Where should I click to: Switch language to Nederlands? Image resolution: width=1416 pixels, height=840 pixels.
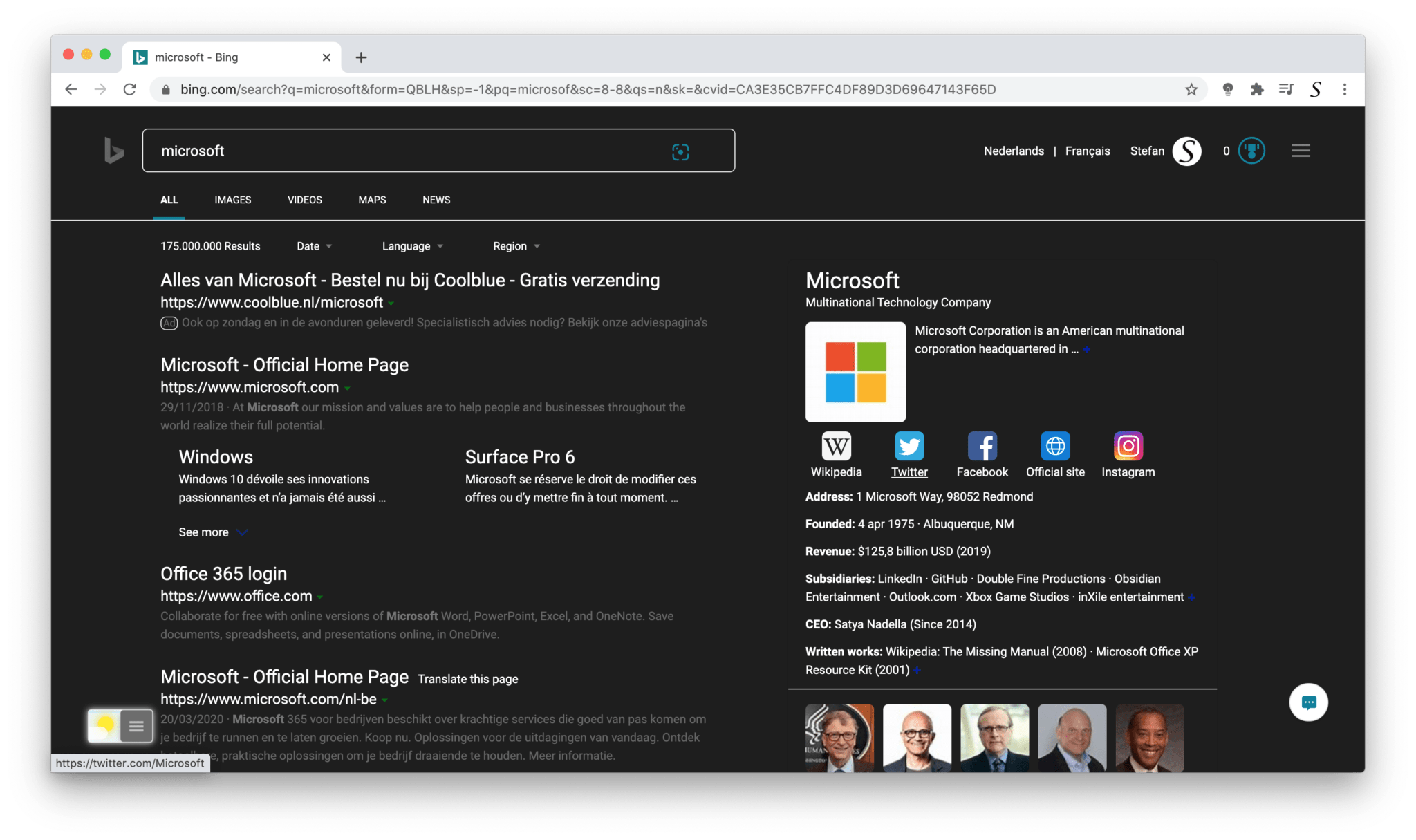[1014, 151]
